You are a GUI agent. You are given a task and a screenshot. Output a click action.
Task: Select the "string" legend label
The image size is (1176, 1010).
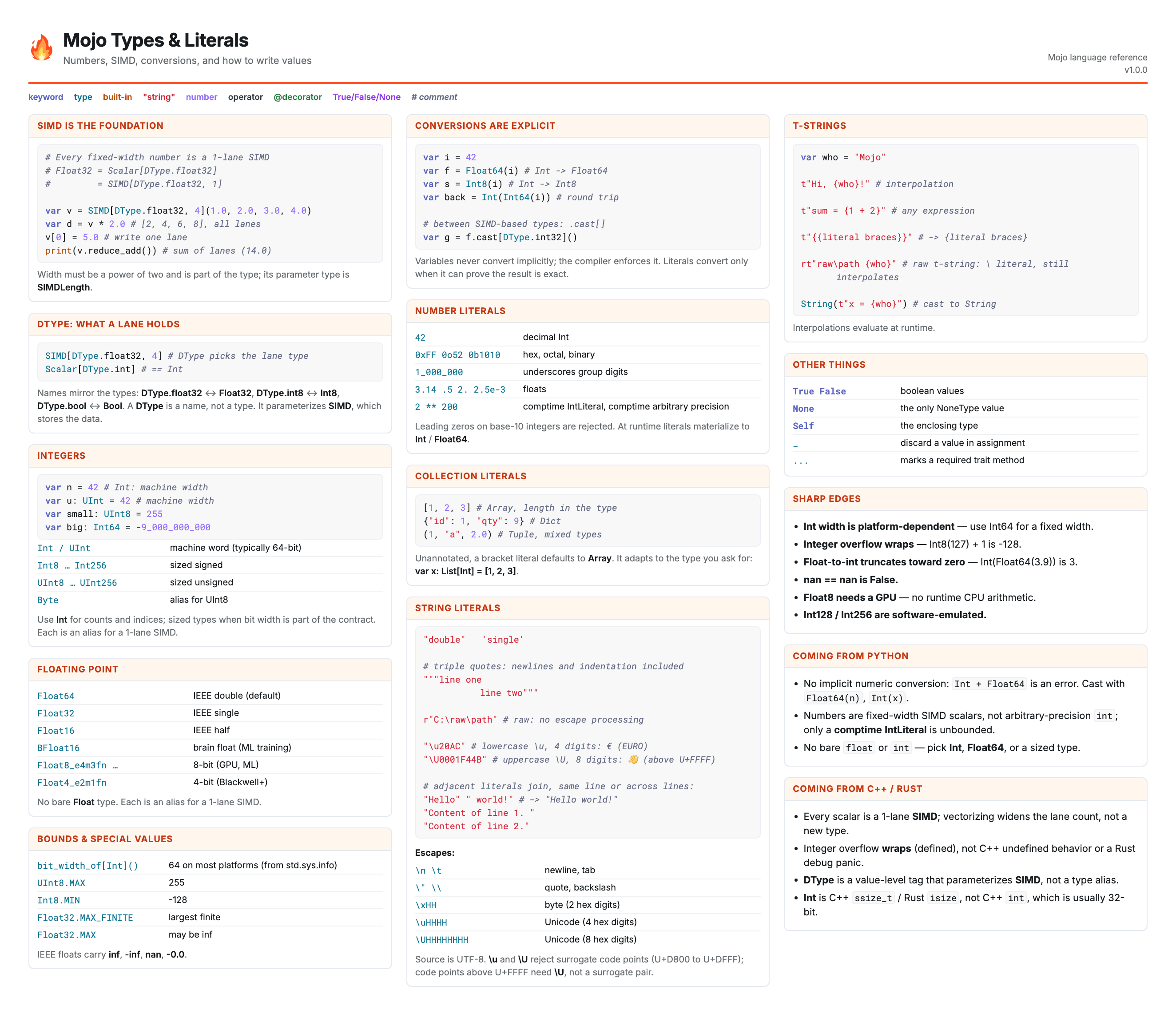pyautogui.click(x=159, y=97)
